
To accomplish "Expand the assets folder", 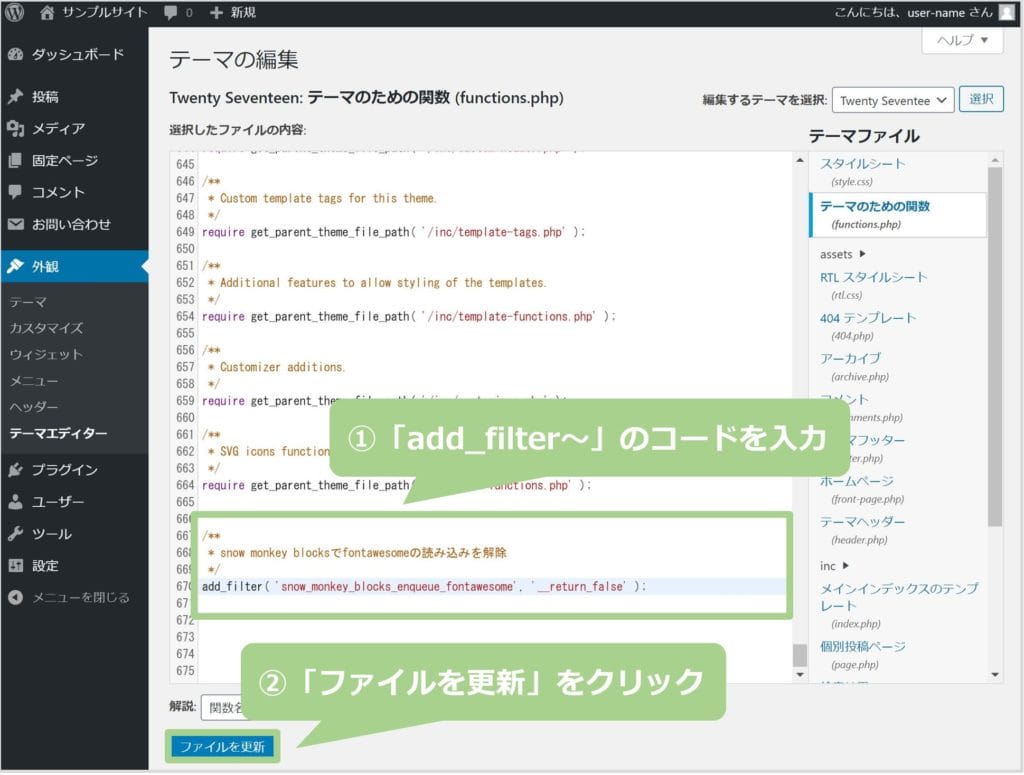I will click(x=842, y=254).
